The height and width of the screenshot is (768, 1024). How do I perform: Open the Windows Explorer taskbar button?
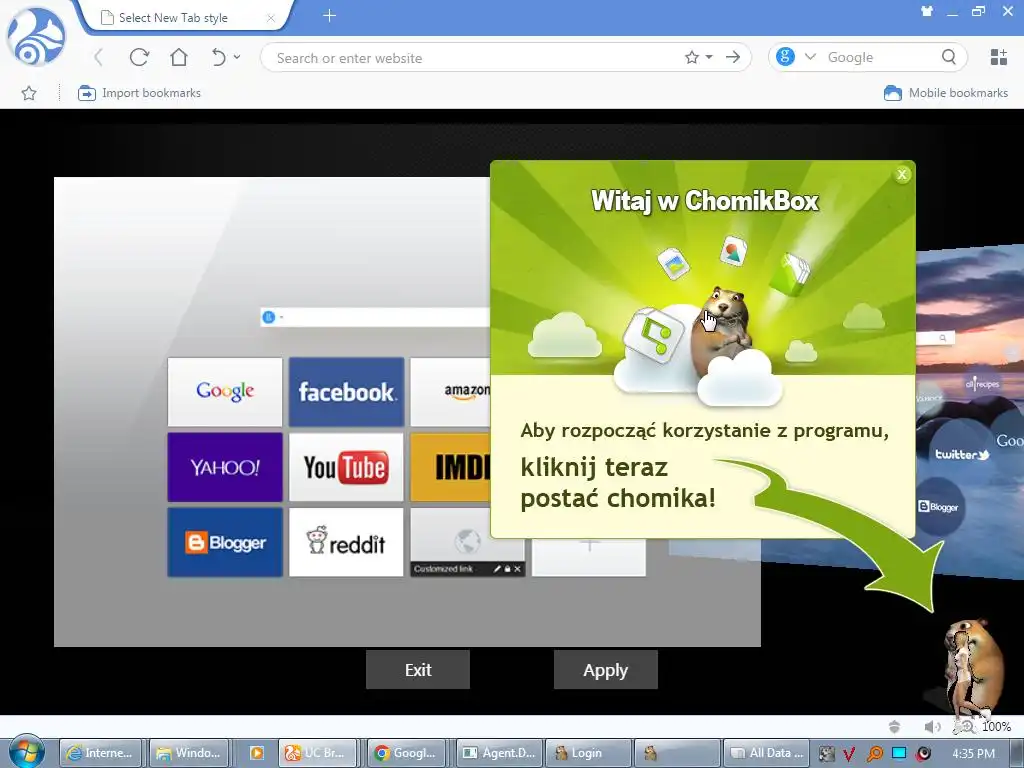(x=190, y=753)
